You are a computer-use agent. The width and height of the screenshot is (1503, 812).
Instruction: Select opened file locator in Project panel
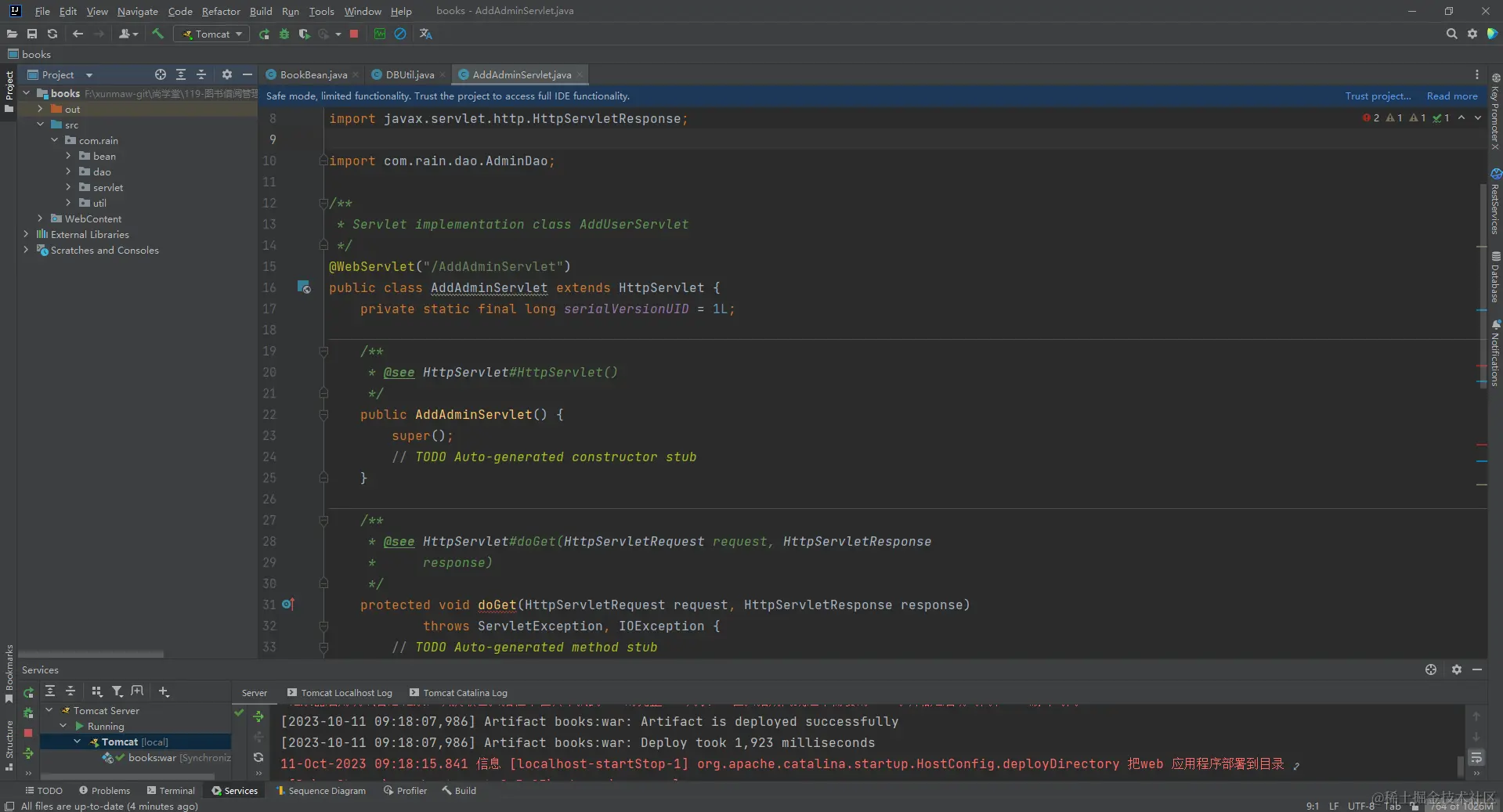pyautogui.click(x=161, y=74)
